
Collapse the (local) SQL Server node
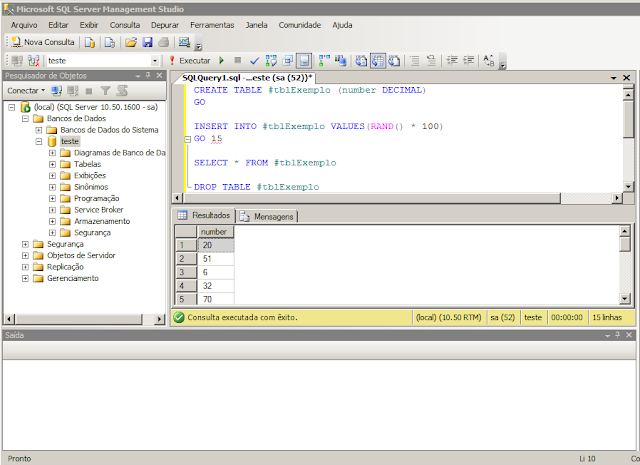(x=12, y=107)
